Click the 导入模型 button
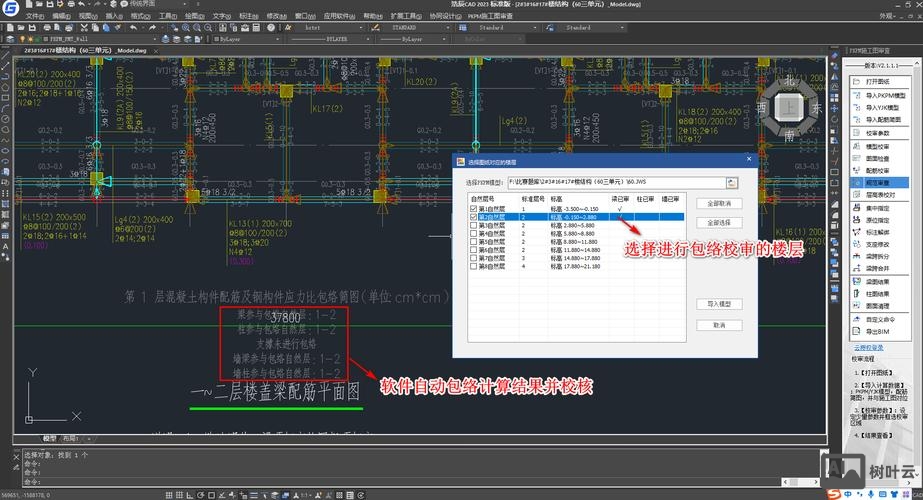 (719, 304)
